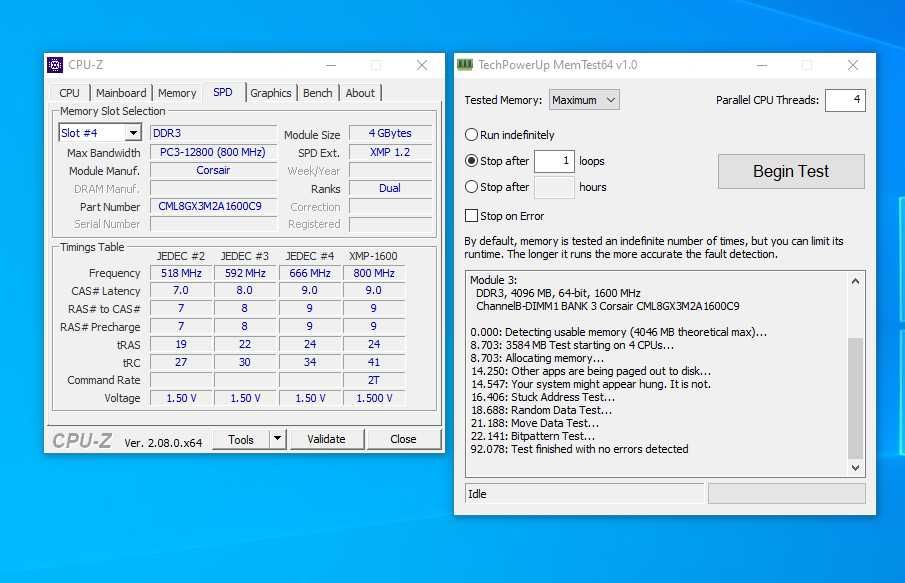
Task: Open the Tested Memory Maximum dropdown
Action: click(x=584, y=100)
